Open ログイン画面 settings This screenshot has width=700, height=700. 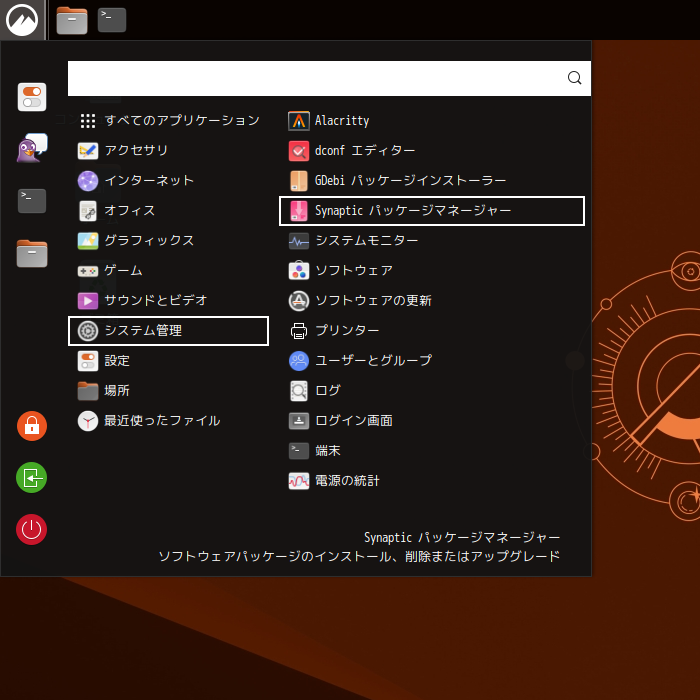click(x=432, y=421)
